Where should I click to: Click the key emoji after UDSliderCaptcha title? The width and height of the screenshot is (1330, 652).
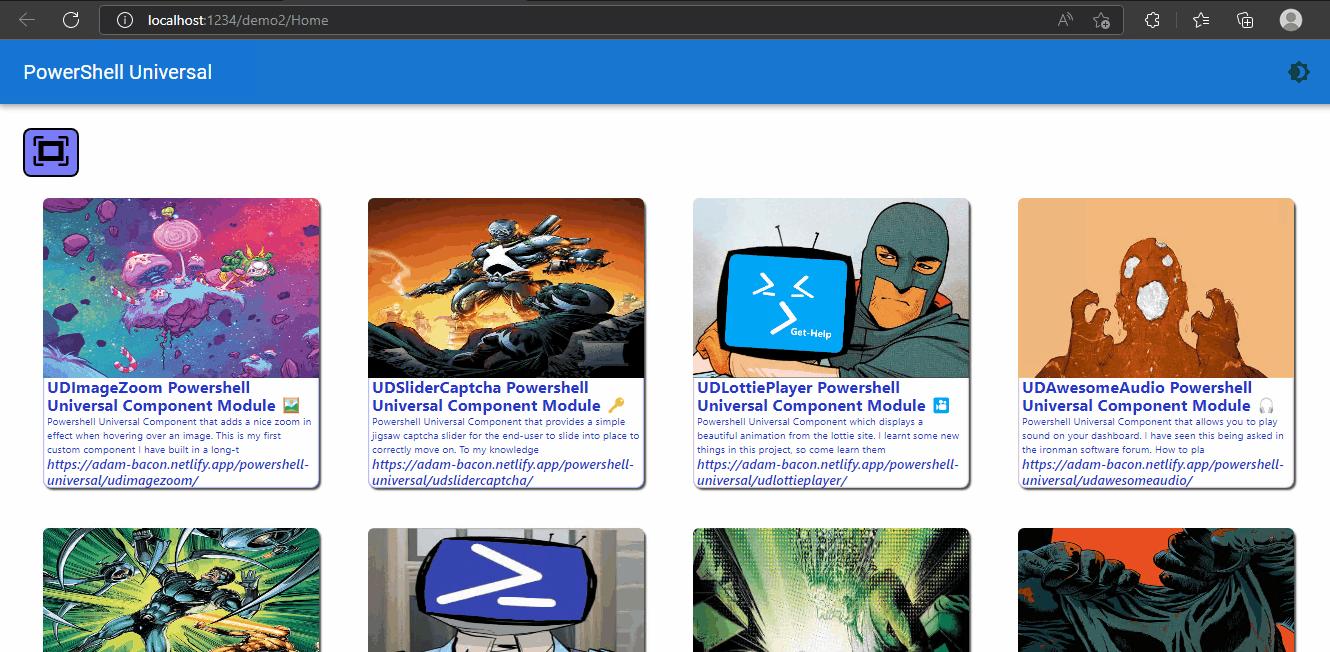click(616, 406)
